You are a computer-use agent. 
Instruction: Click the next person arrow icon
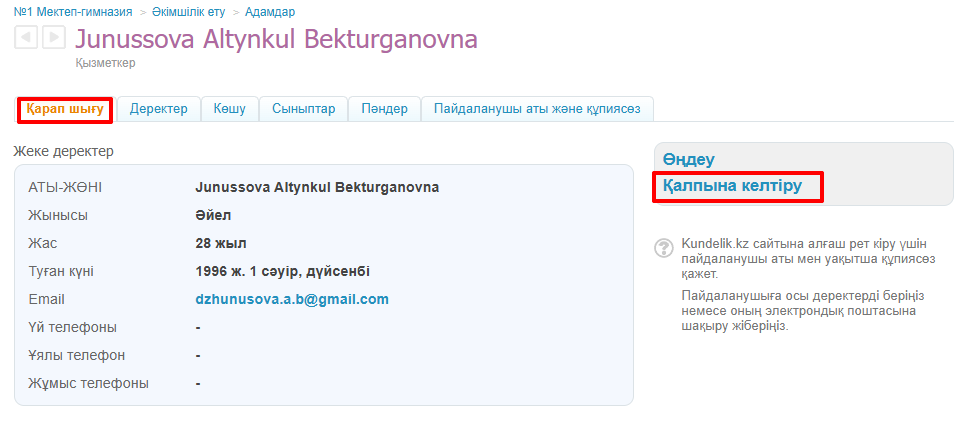coord(54,38)
